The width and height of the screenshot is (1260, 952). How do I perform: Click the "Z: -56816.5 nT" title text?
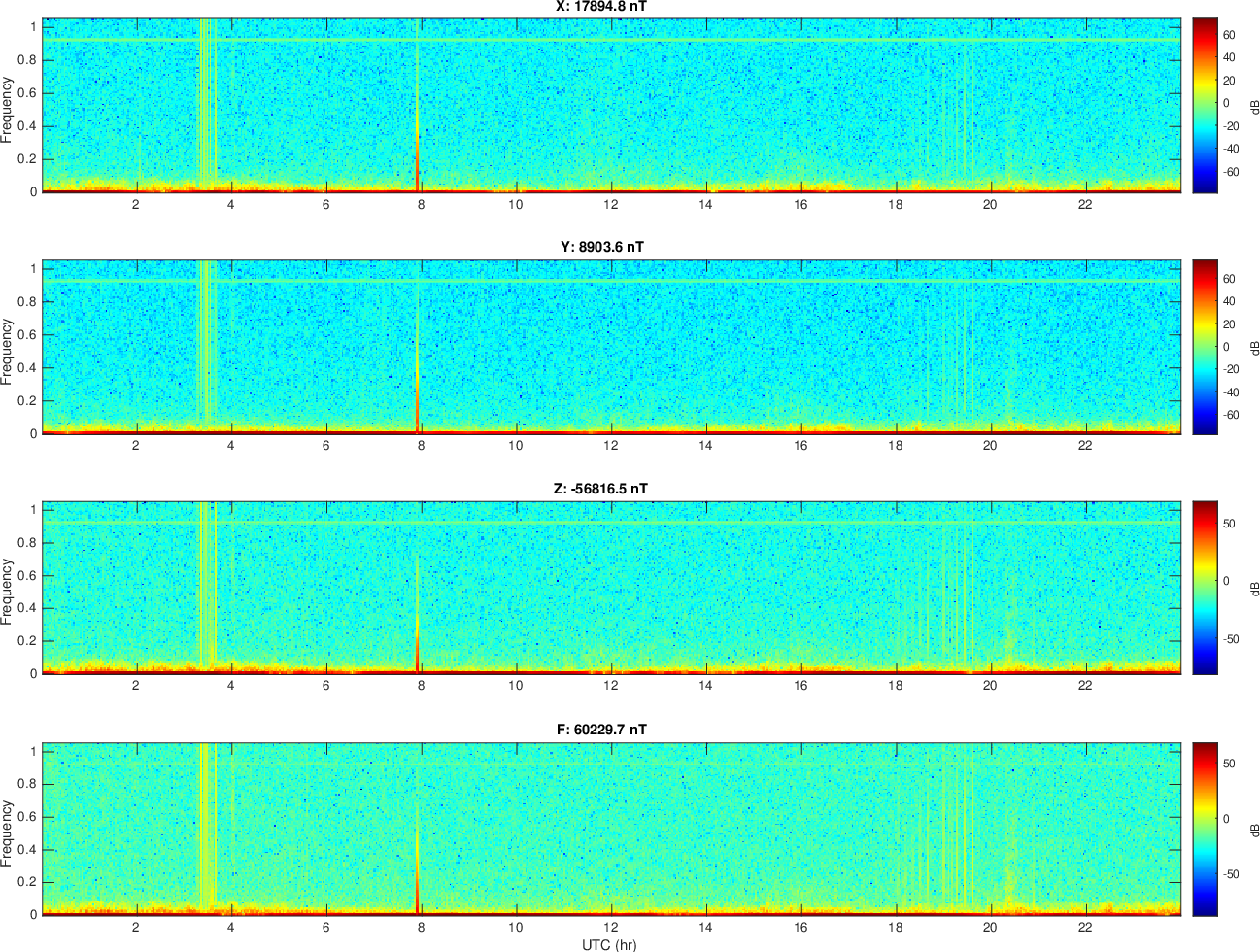pyautogui.click(x=600, y=489)
